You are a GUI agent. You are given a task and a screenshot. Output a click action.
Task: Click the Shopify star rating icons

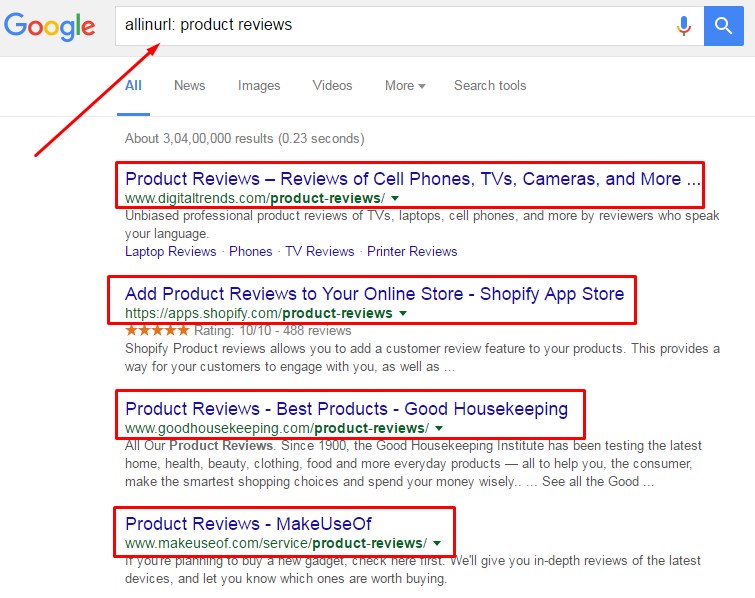click(157, 330)
